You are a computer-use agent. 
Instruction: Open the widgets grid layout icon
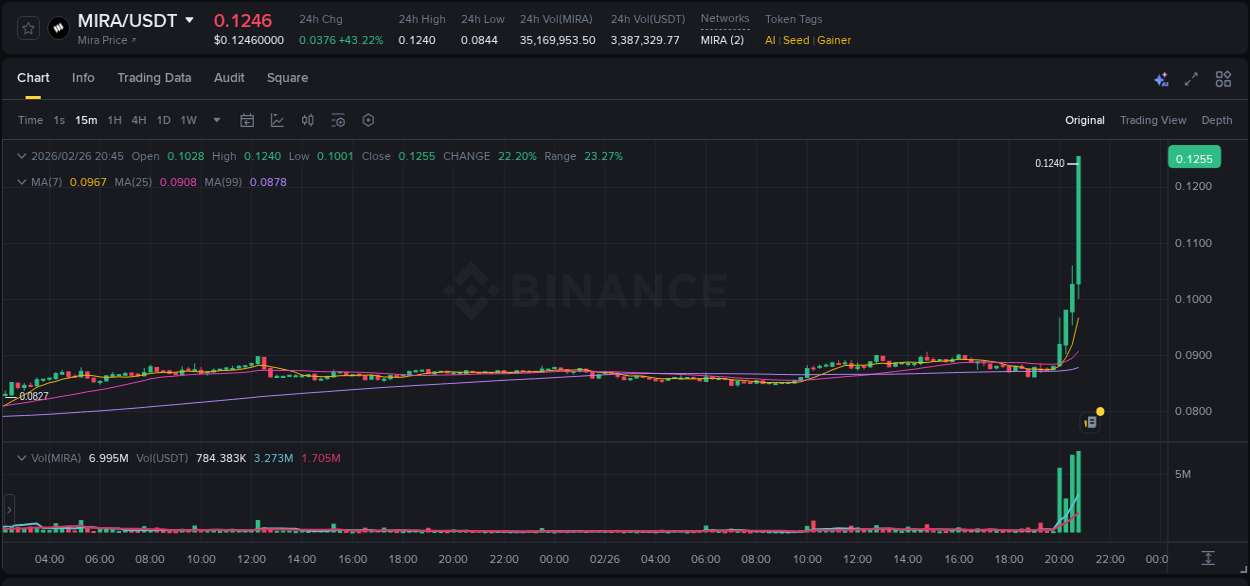1223,78
